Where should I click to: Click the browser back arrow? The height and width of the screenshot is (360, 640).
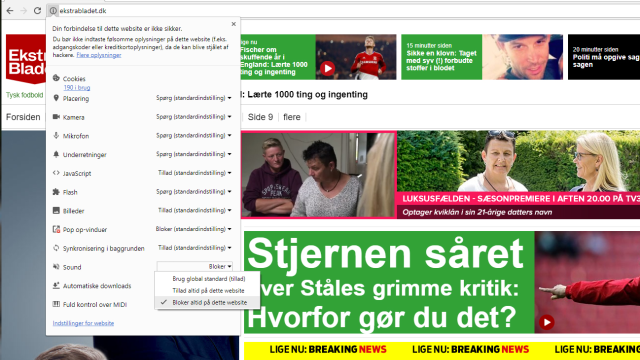(x=10, y=11)
